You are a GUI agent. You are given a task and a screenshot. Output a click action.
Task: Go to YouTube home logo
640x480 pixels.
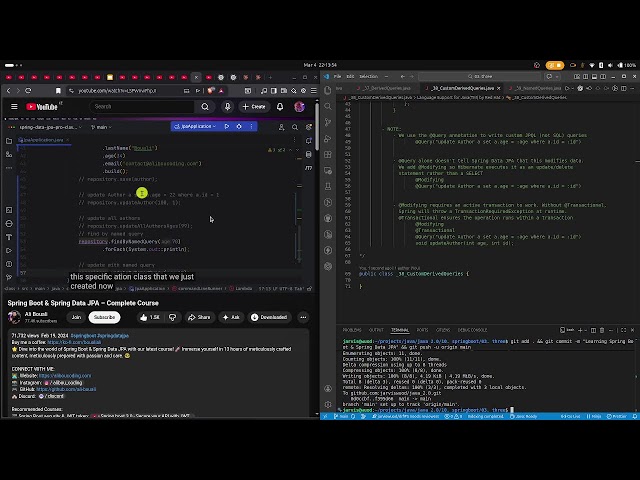tap(42, 107)
